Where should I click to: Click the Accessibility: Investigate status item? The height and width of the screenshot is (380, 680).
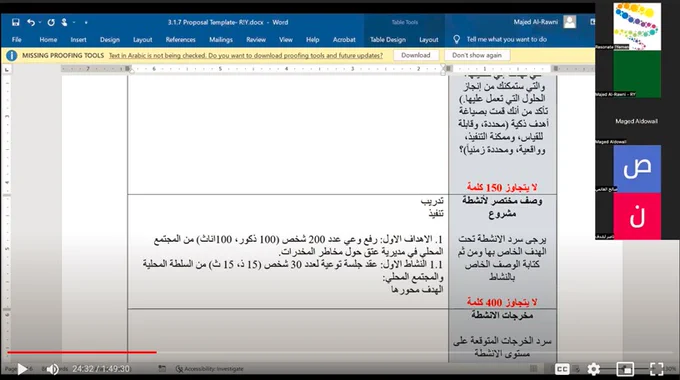coord(209,369)
